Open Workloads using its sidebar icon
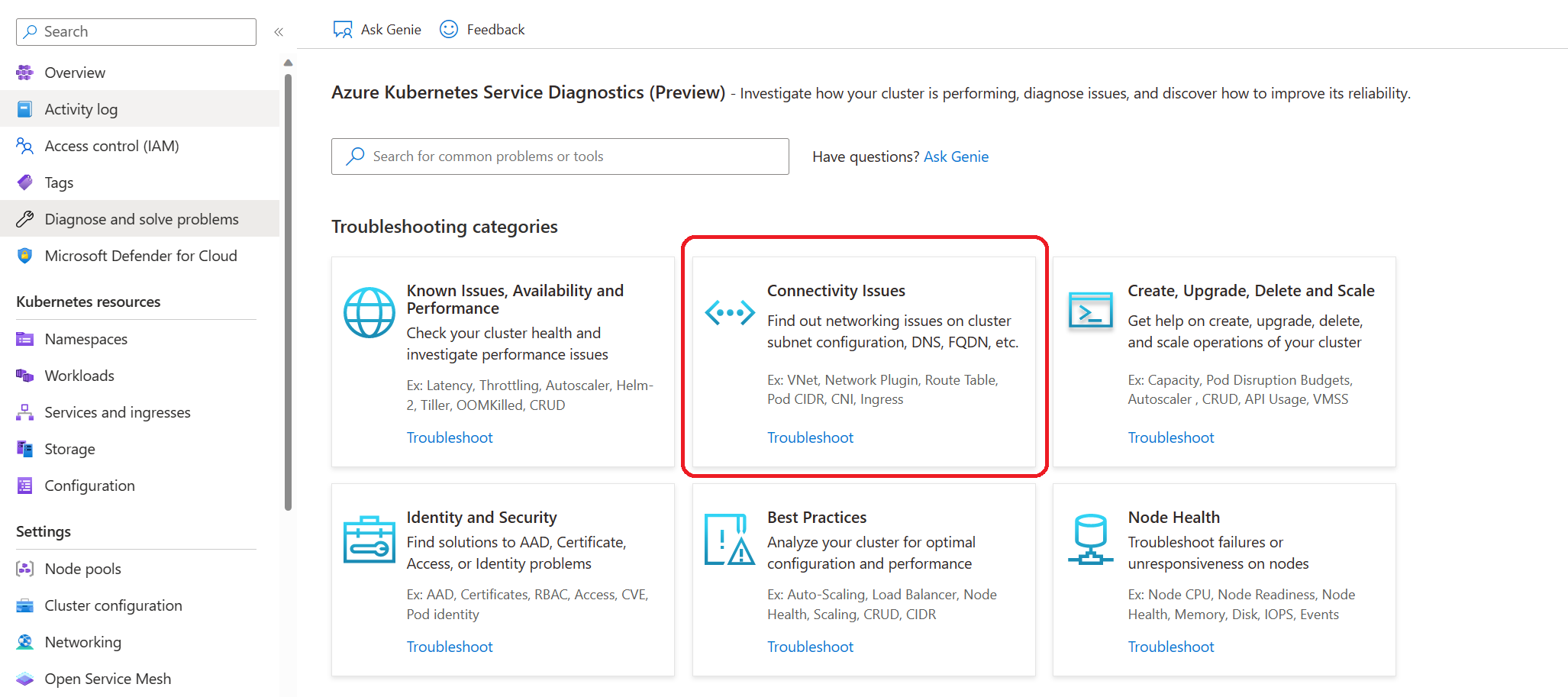This screenshot has height=697, width=1568. pos(24,375)
